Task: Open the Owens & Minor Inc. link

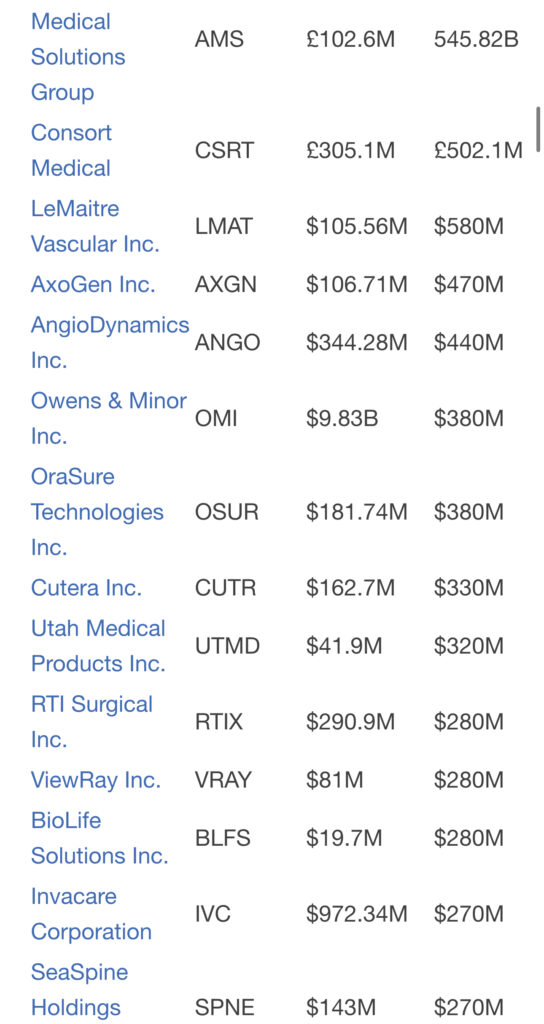Action: point(109,418)
